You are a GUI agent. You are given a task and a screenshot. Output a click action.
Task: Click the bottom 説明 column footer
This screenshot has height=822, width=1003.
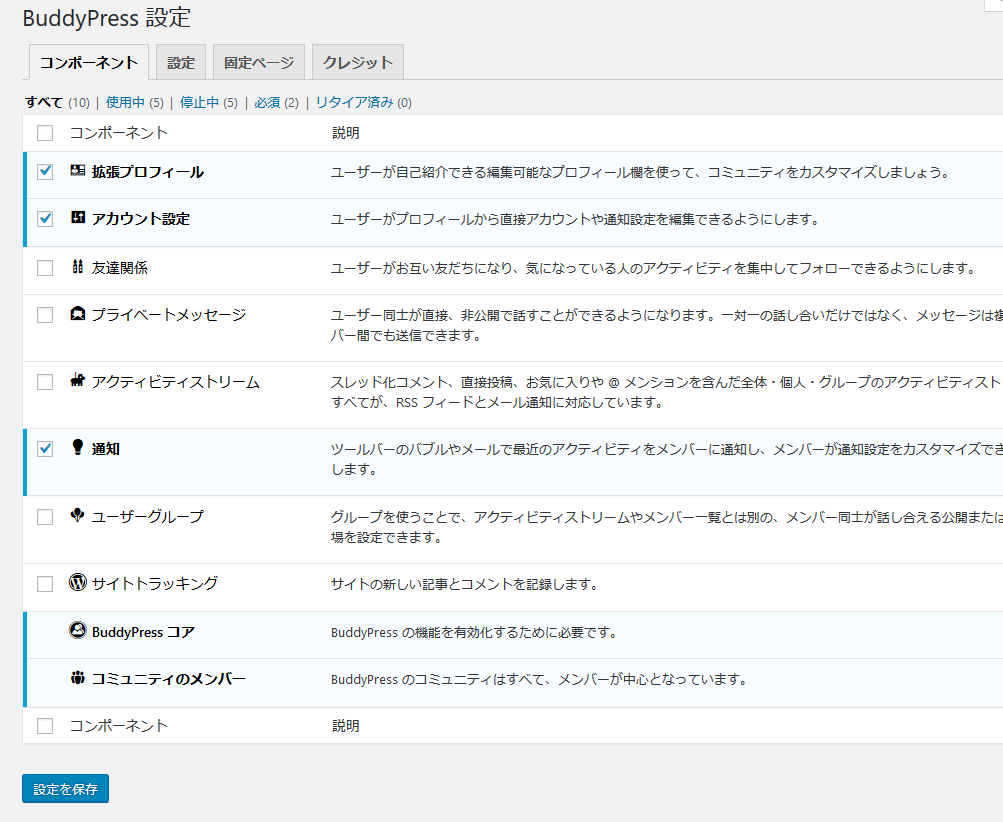click(x=345, y=726)
